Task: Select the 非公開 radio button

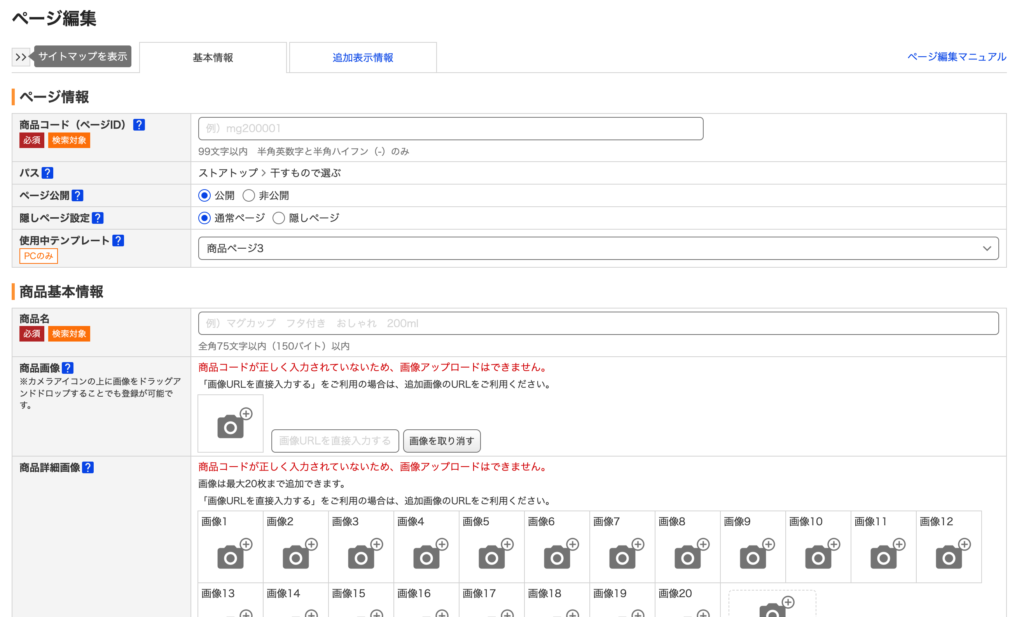Action: [249, 195]
